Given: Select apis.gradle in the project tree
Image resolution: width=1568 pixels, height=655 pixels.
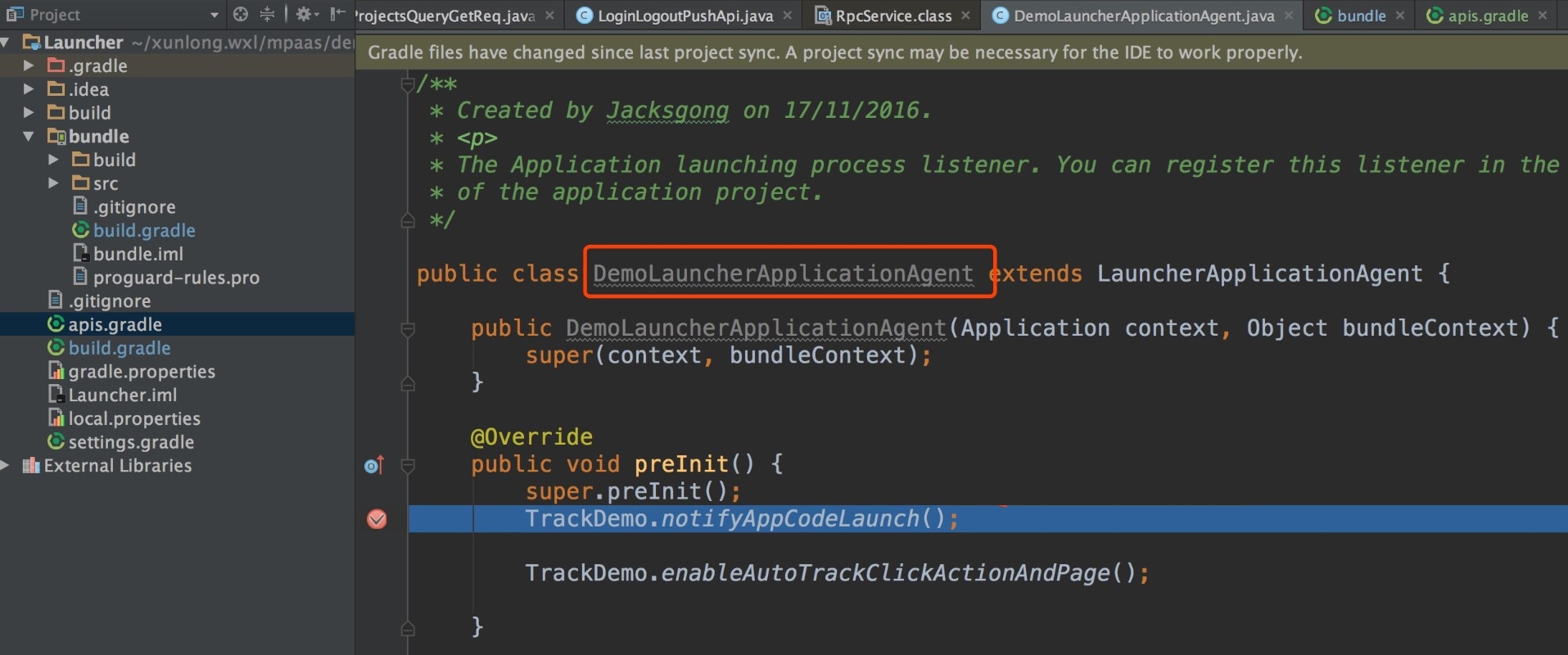Looking at the screenshot, I should click(115, 324).
